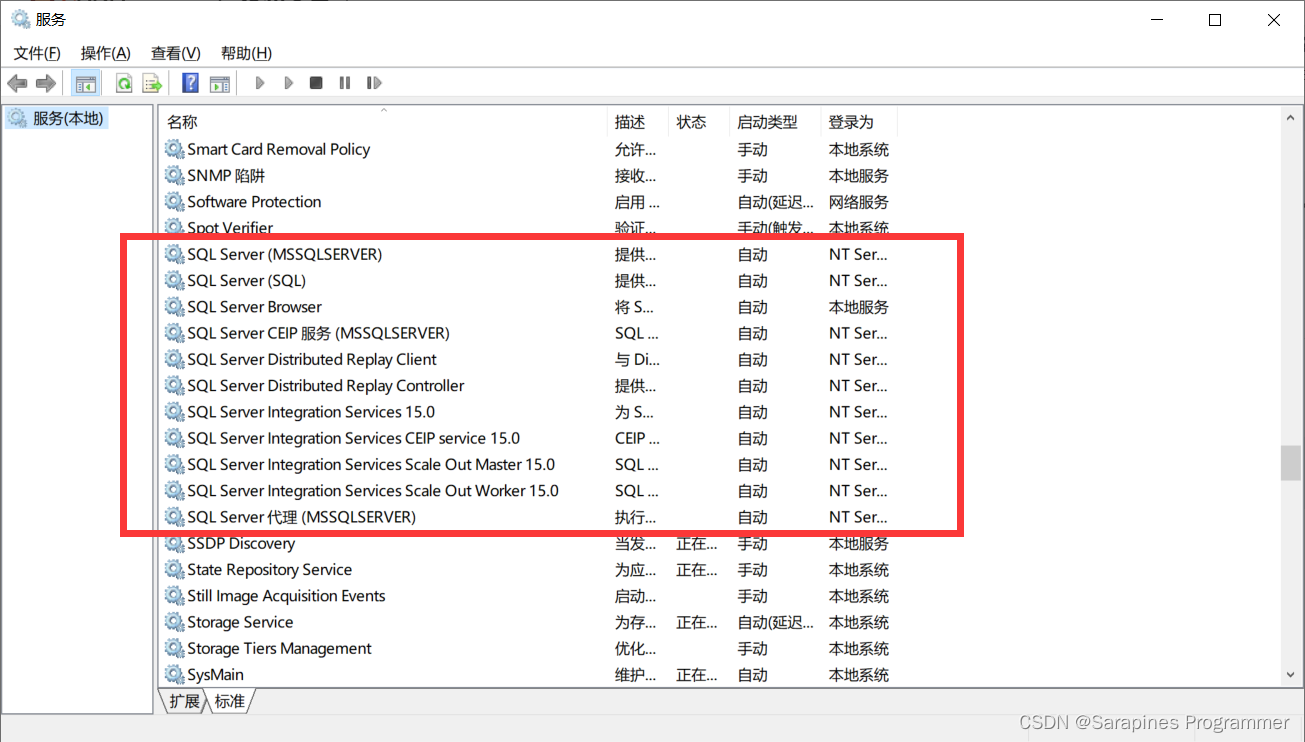Open the 文件(F) menu
1305x742 pixels.
pyautogui.click(x=37, y=53)
